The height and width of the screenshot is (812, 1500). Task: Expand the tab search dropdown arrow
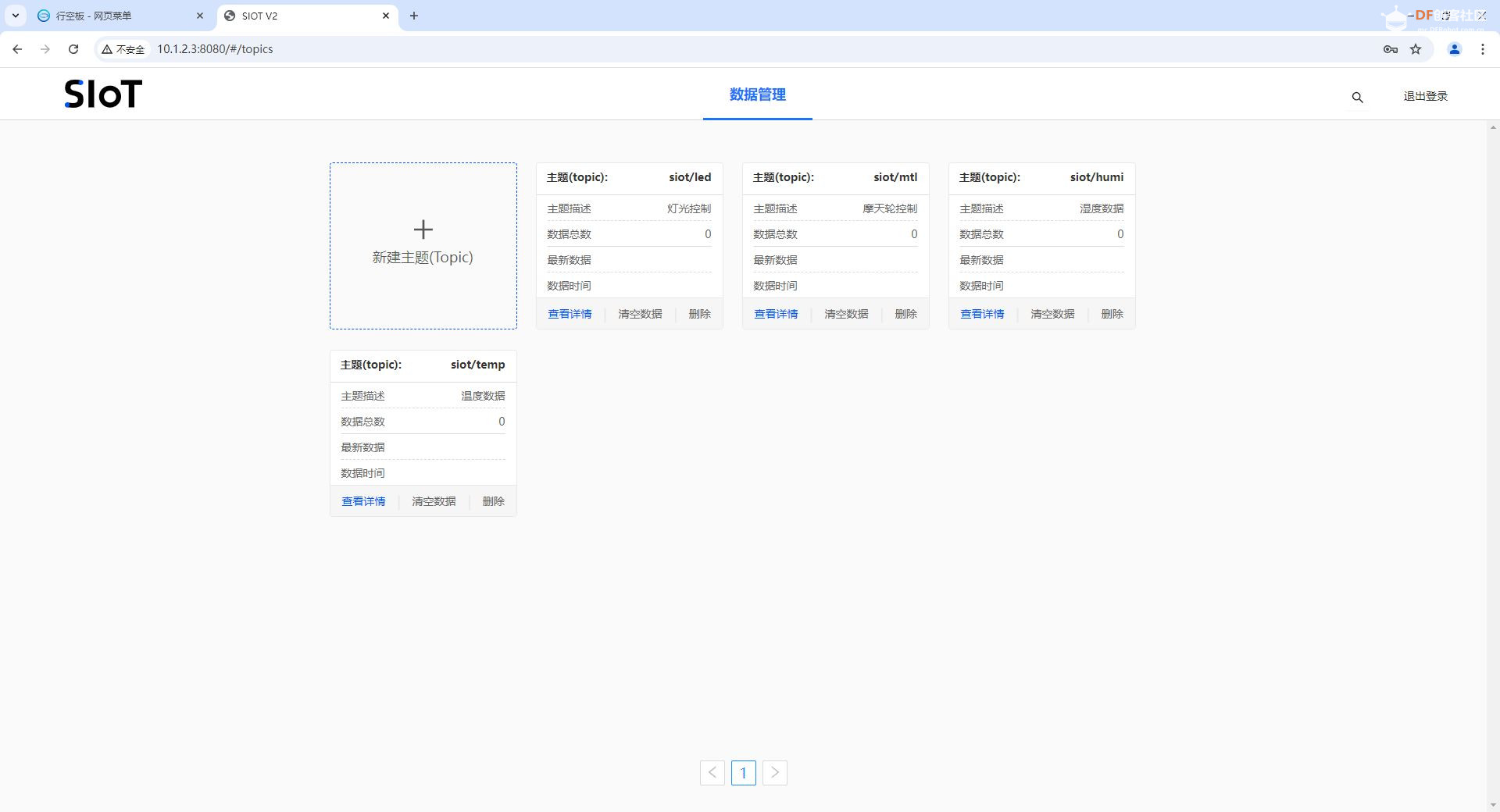point(16,16)
